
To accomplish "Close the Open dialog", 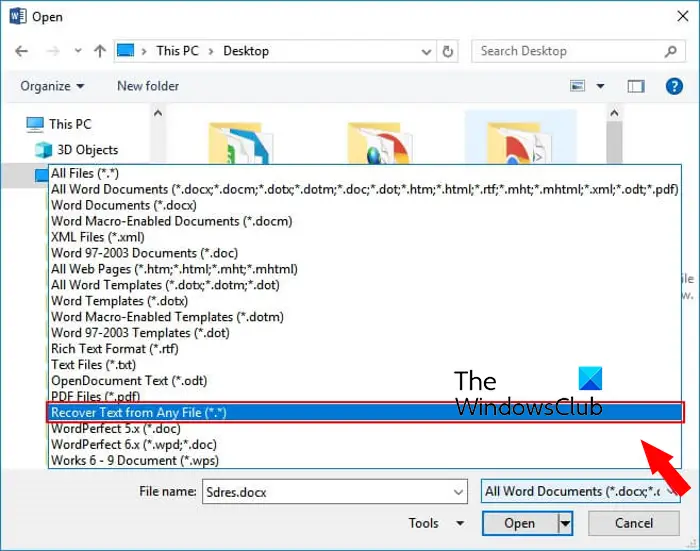I will click(x=682, y=17).
